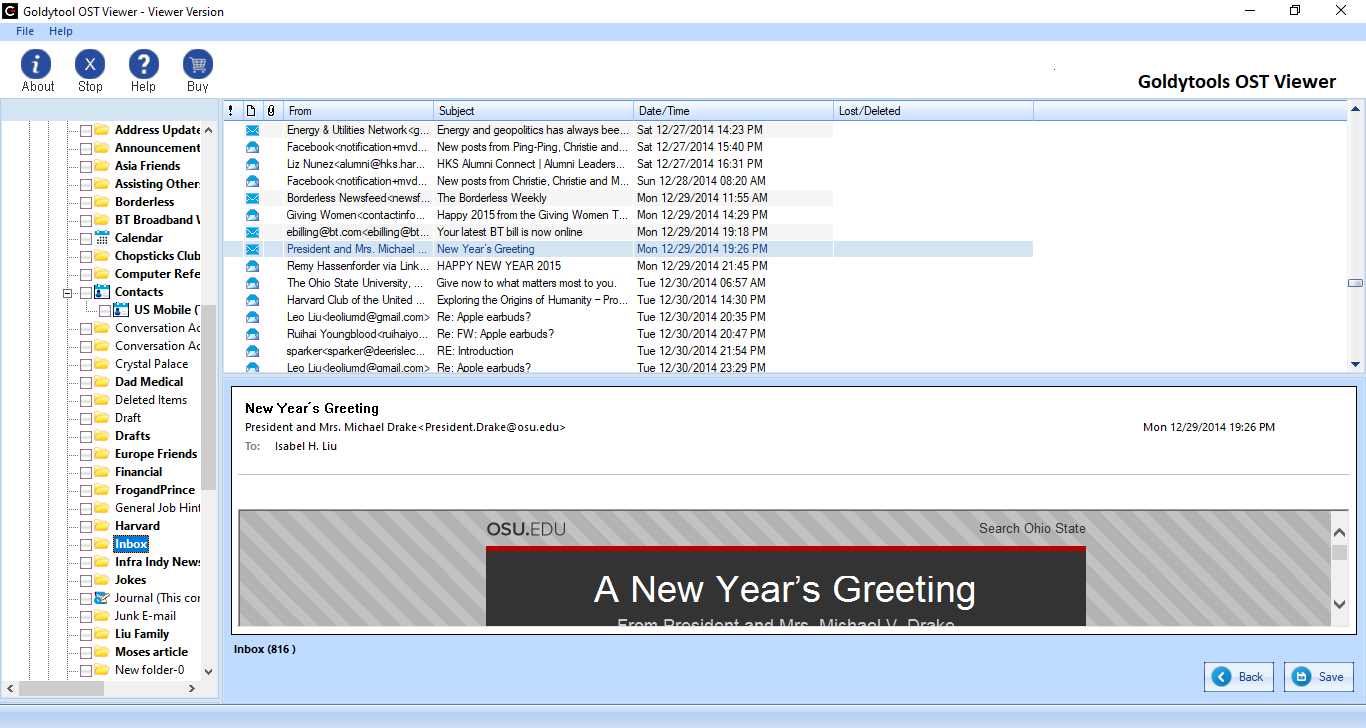Select the HAPPY NEW YEAR 2015 email row

coord(628,266)
